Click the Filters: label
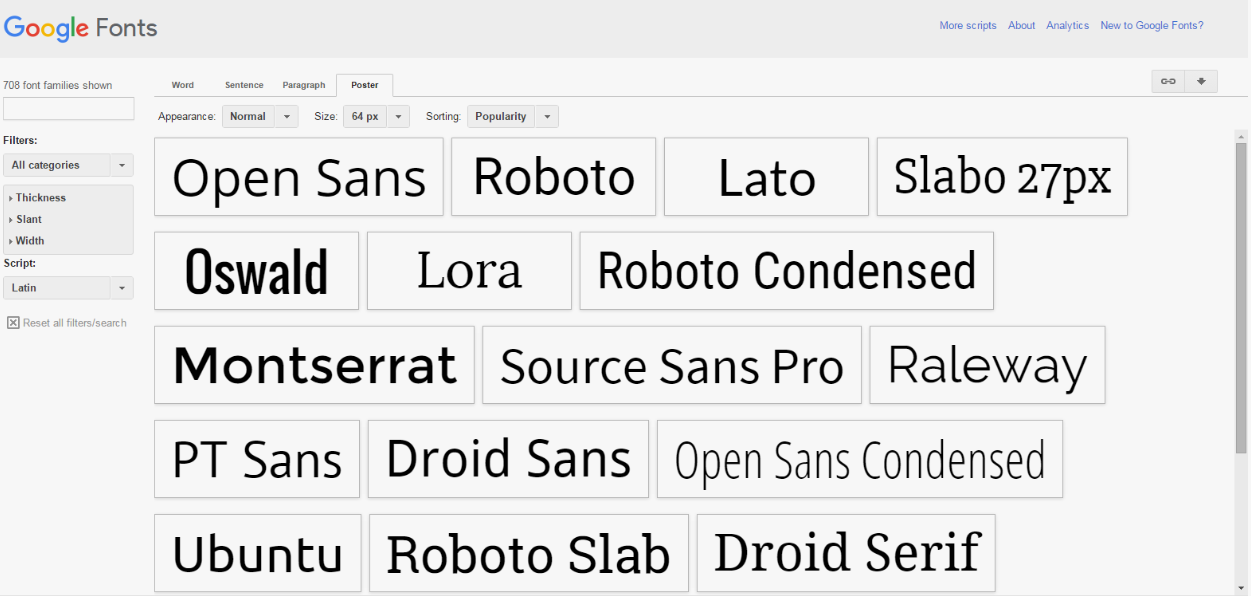Image resolution: width=1251 pixels, height=596 pixels. pos(20,141)
